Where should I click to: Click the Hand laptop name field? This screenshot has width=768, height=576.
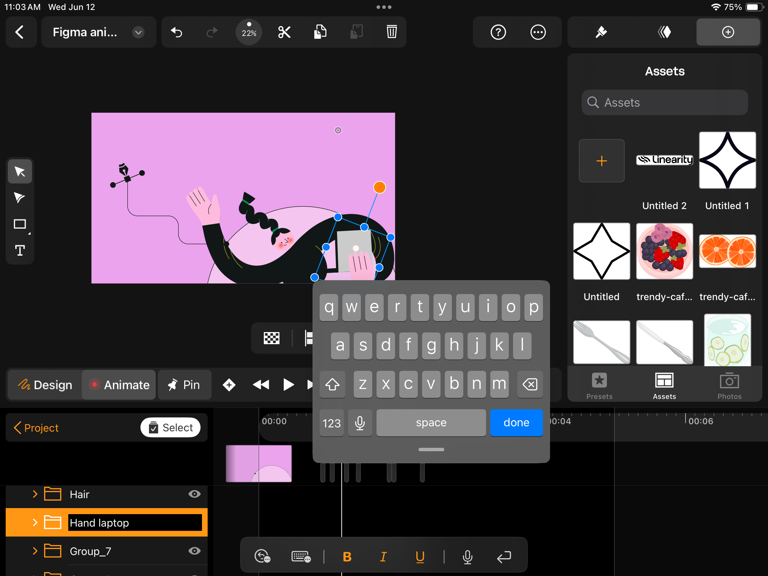click(x=135, y=523)
